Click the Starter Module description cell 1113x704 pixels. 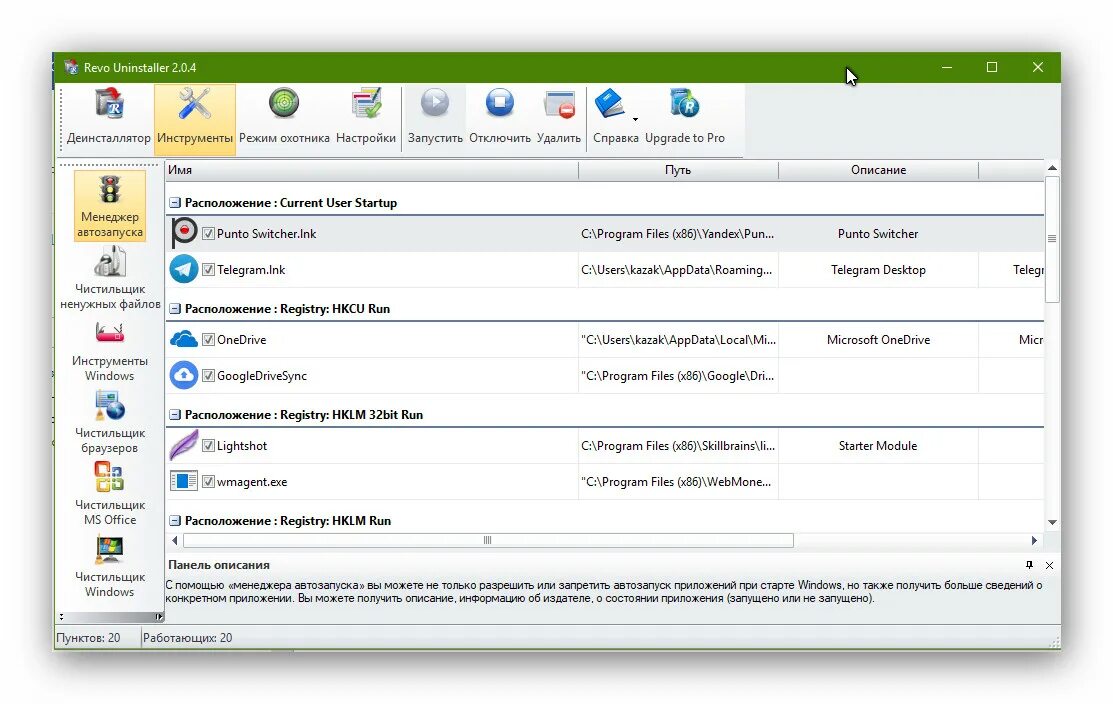pos(878,446)
